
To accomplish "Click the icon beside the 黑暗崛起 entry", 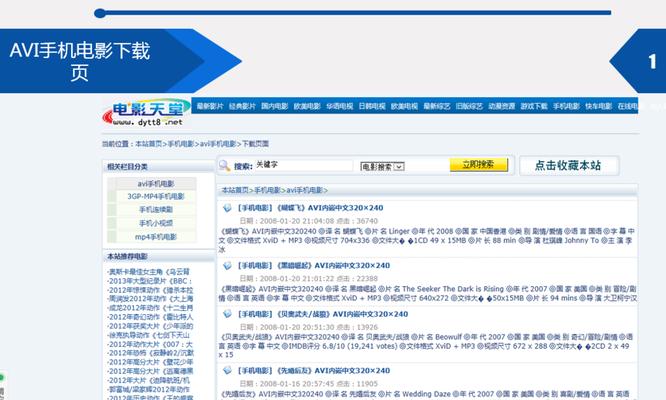I will tap(227, 265).
